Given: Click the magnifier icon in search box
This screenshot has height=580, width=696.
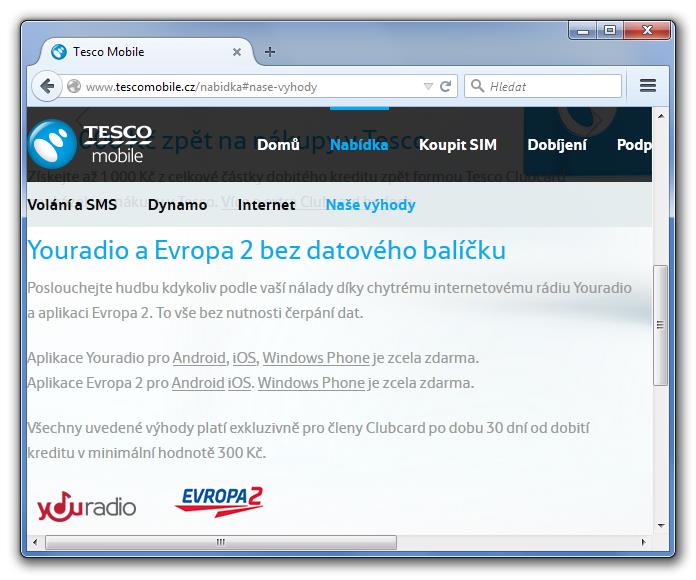Looking at the screenshot, I should pyautogui.click(x=477, y=85).
